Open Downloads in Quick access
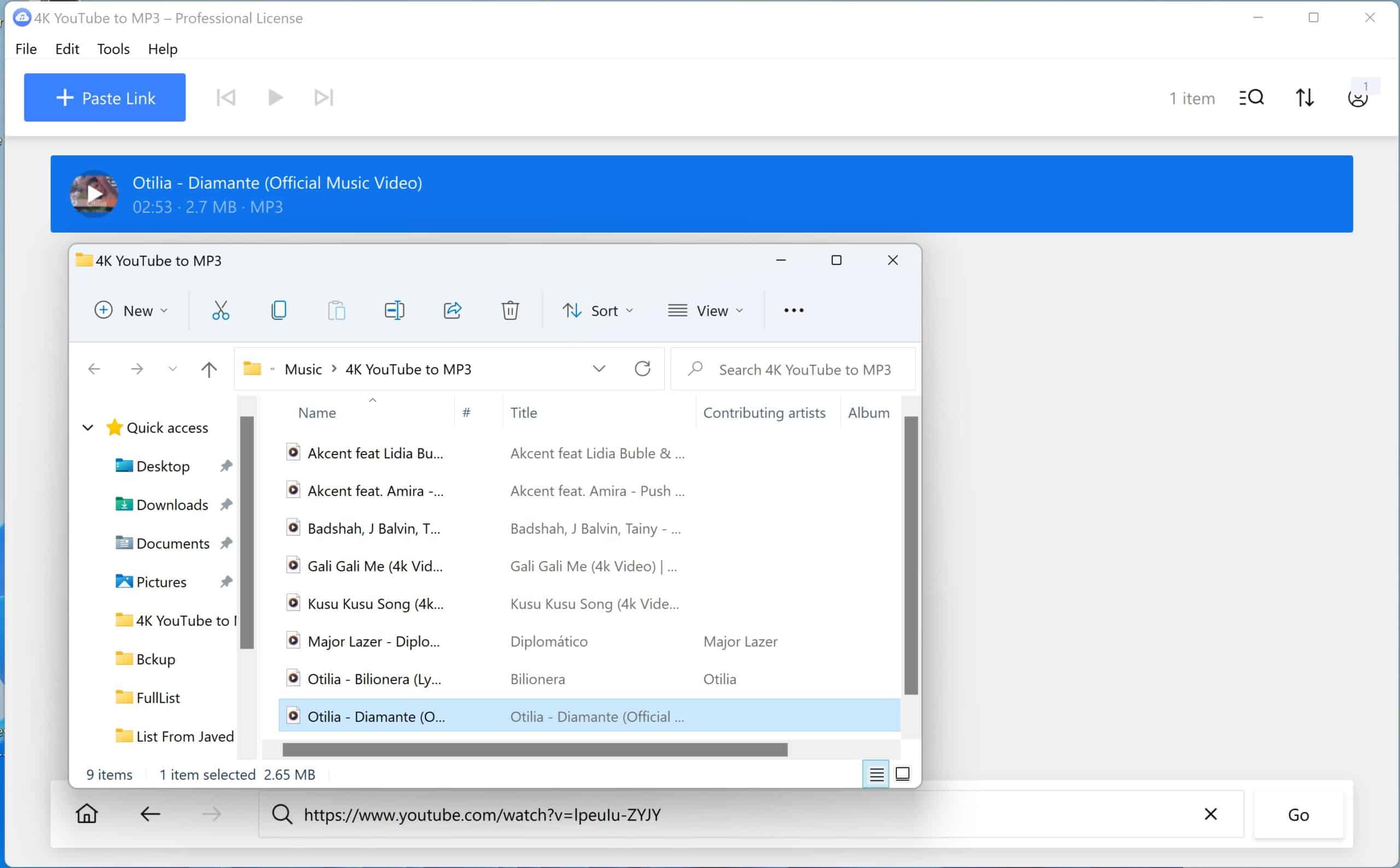The height and width of the screenshot is (868, 1400). (172, 505)
